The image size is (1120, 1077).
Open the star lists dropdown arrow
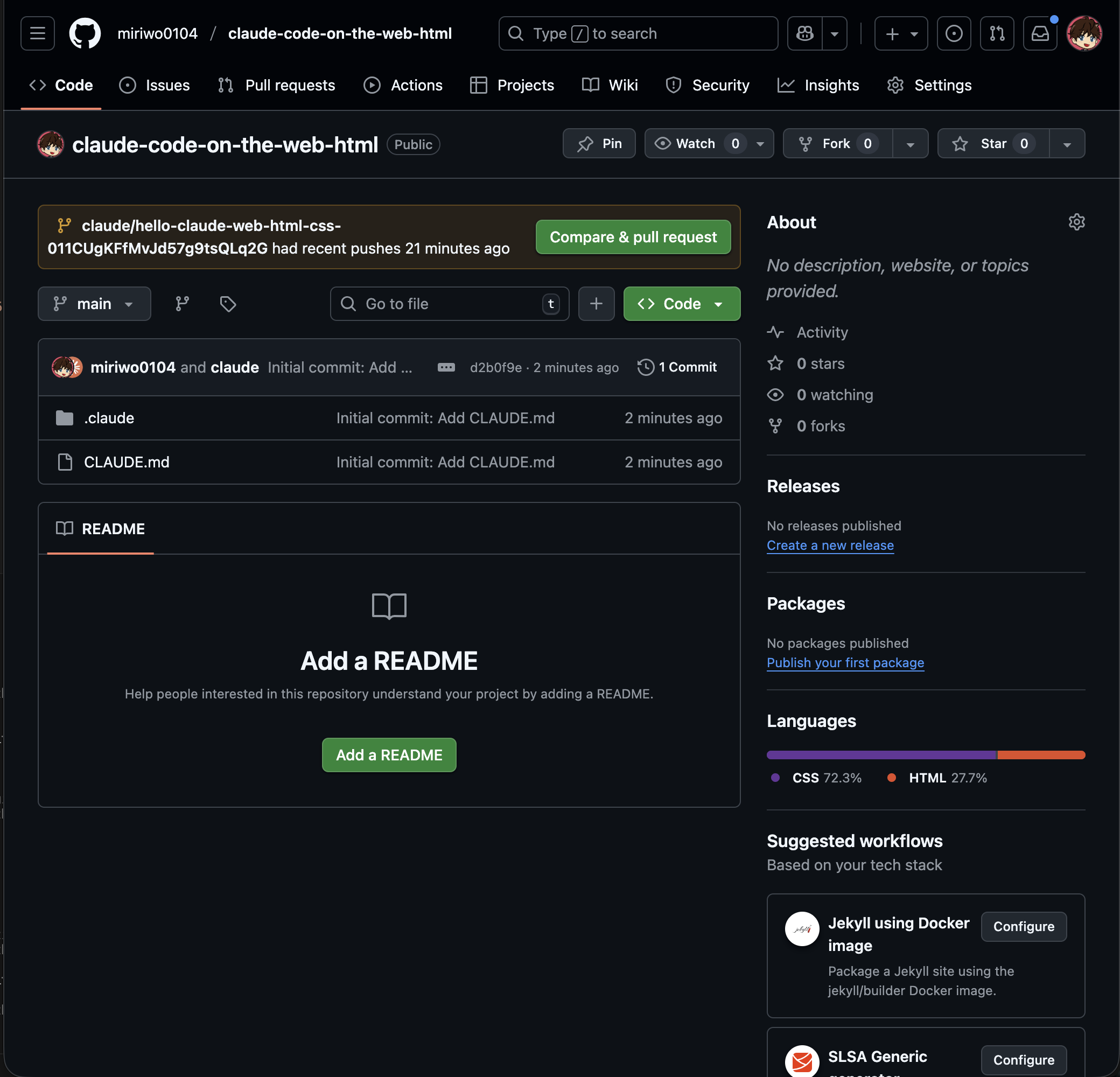[1066, 143]
